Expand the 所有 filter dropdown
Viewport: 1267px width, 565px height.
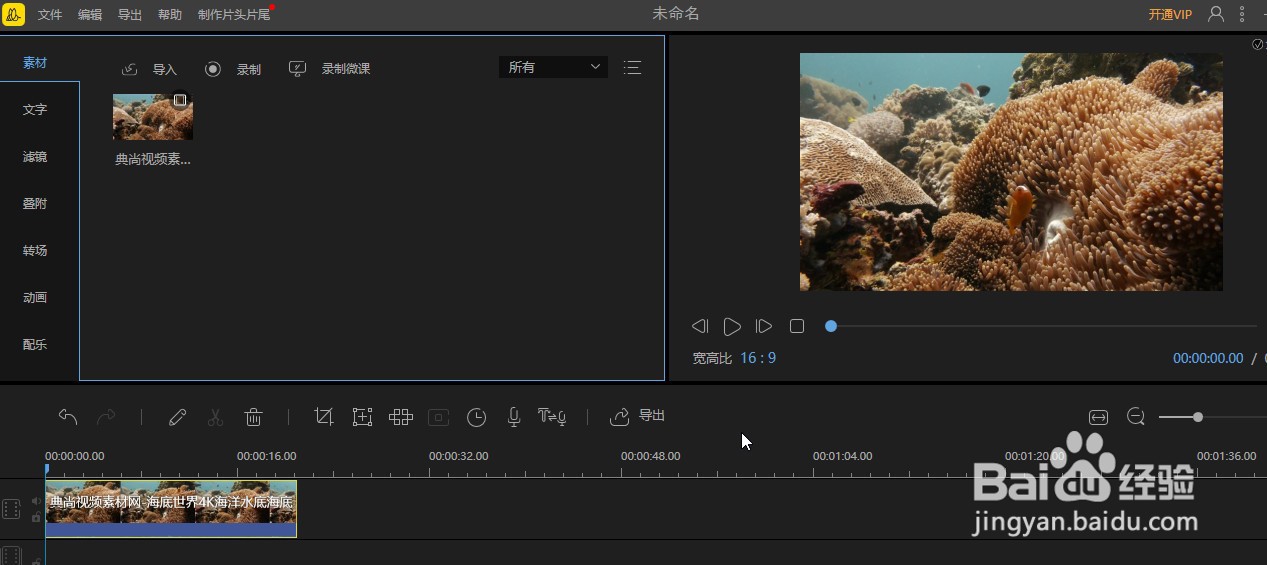click(553, 67)
